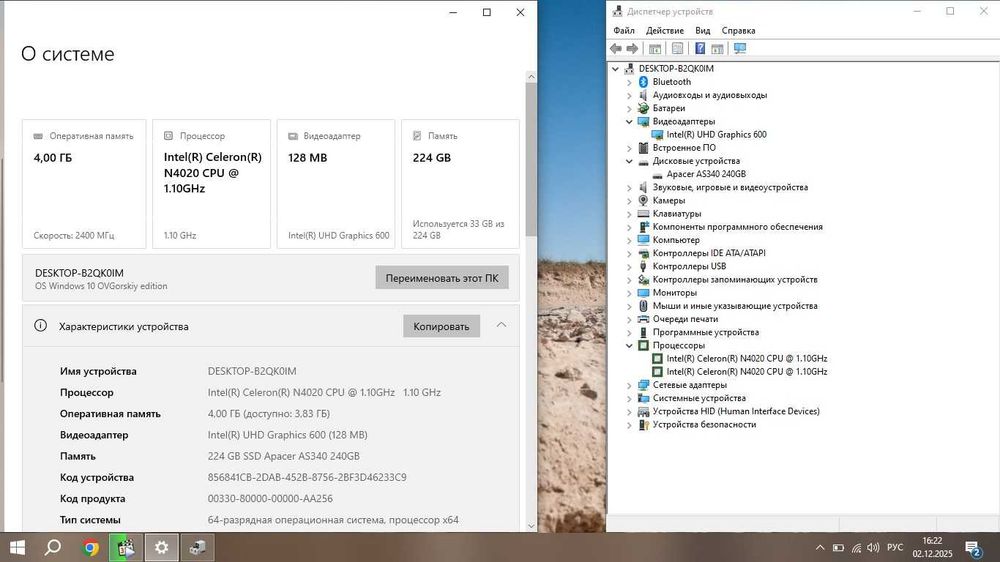Click the Копировать button
Viewport: 1000px width, 562px height.
441,326
